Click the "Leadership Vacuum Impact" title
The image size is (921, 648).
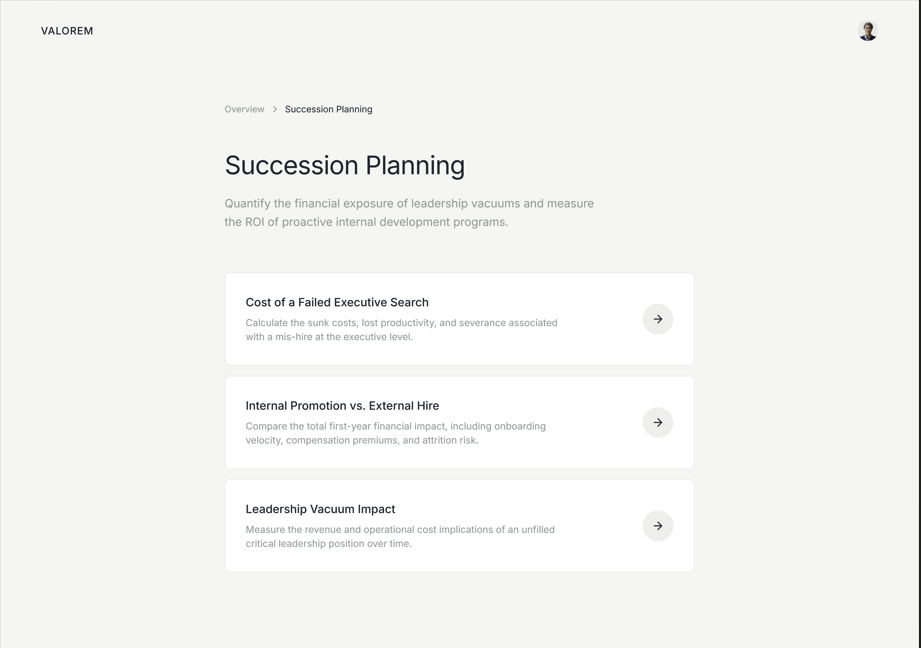[320, 509]
